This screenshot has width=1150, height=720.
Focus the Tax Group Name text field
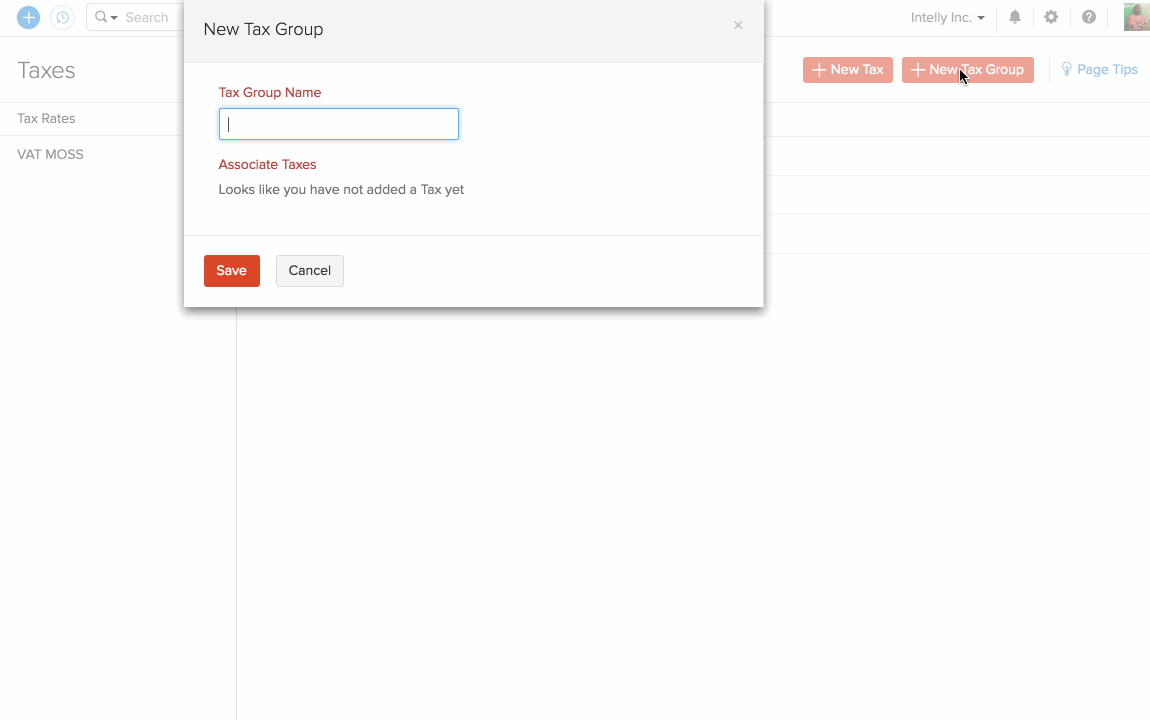(338, 124)
